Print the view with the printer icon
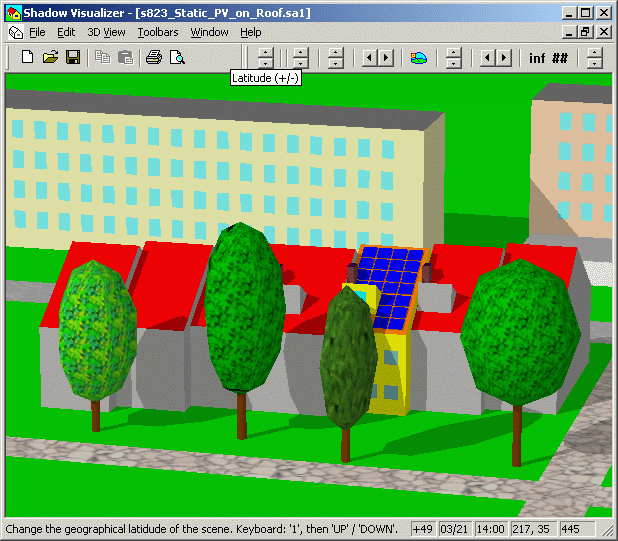The image size is (618, 541). [154, 58]
